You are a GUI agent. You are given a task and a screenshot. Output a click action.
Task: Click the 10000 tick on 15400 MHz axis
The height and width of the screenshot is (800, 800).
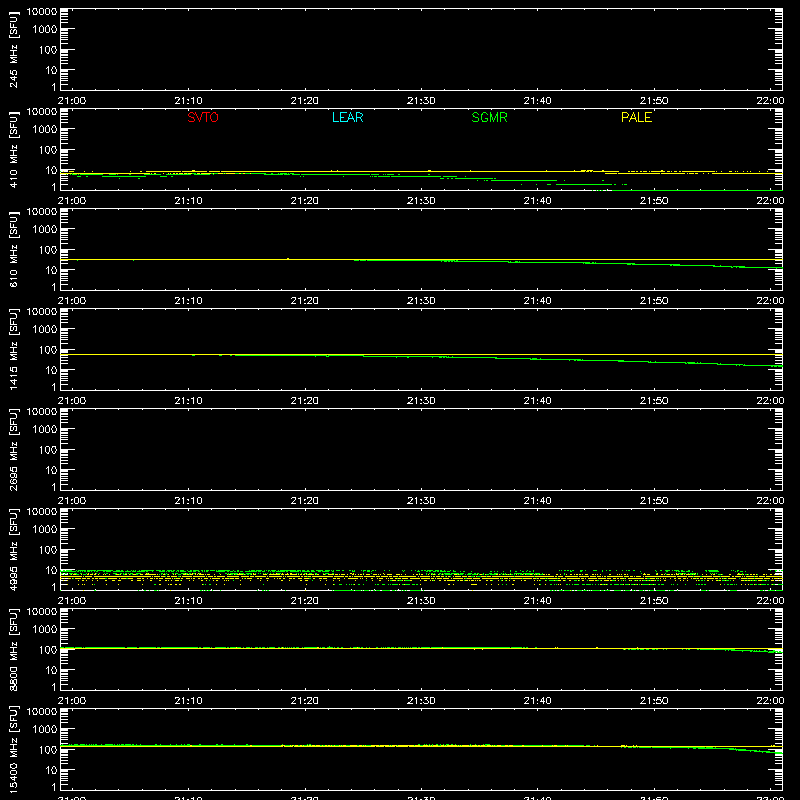pos(42,712)
